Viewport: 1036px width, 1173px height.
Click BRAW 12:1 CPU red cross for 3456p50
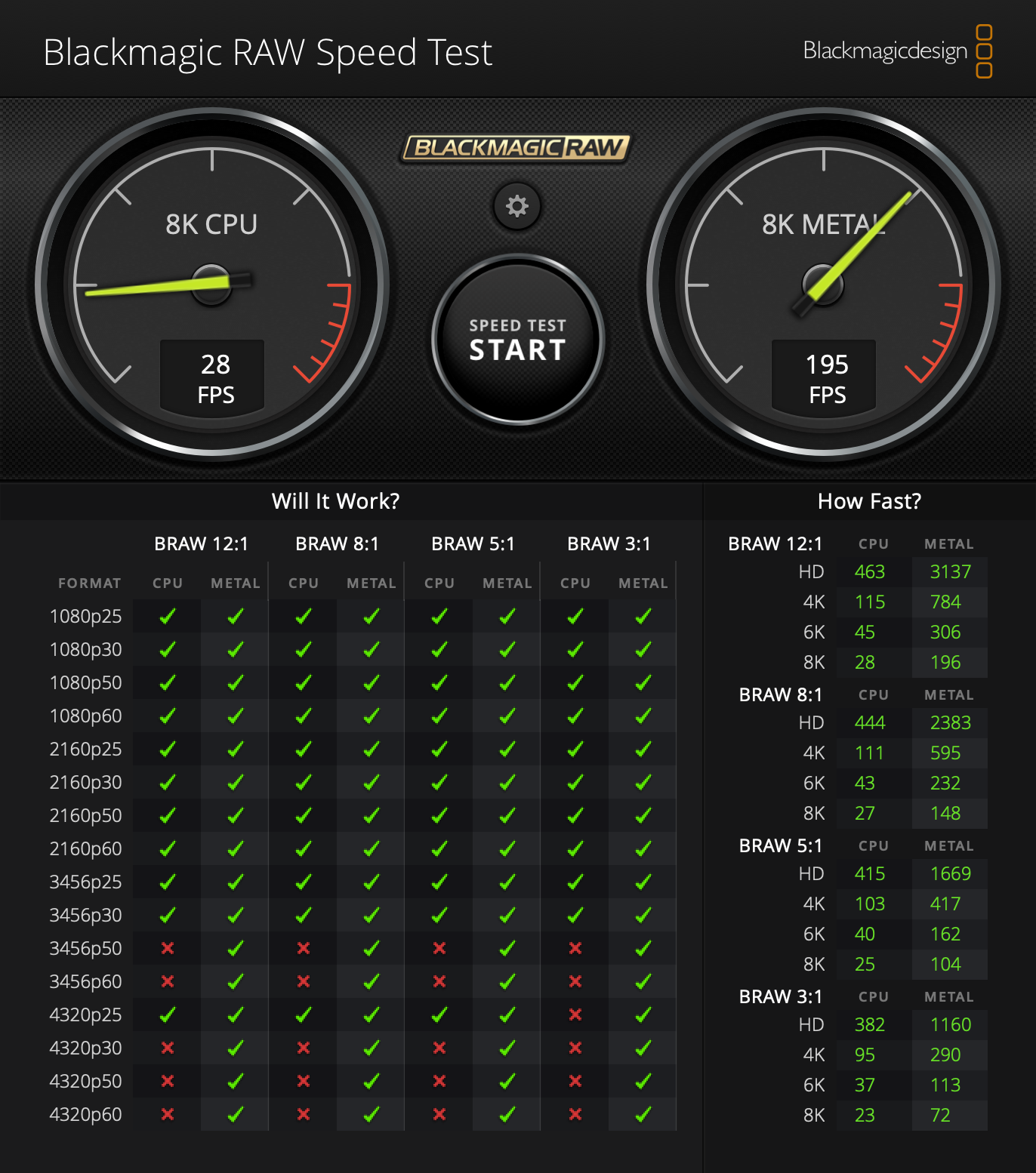[x=168, y=948]
